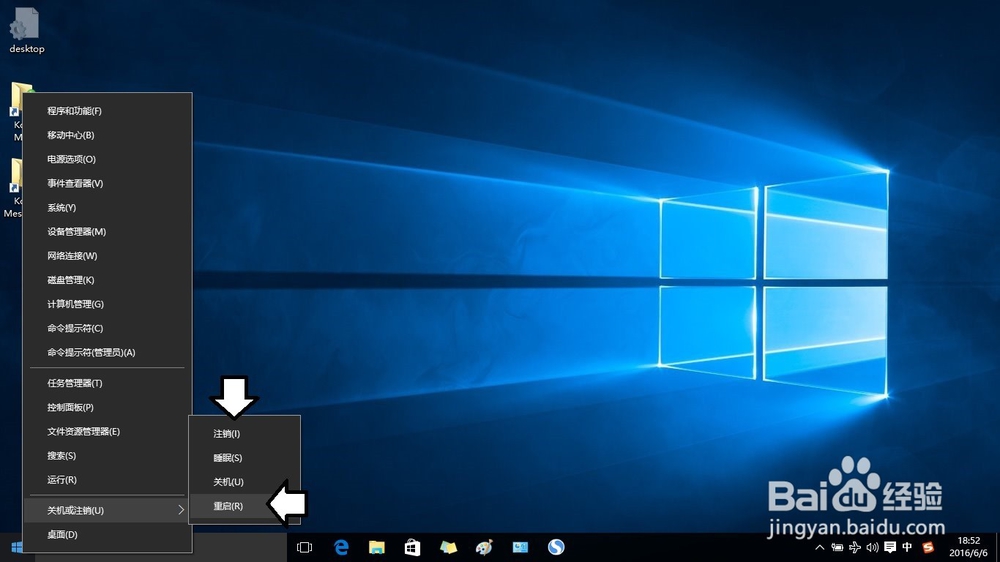Screen dimensions: 1000x562
Task: Click the battery tray icon
Action: pyautogui.click(x=837, y=547)
